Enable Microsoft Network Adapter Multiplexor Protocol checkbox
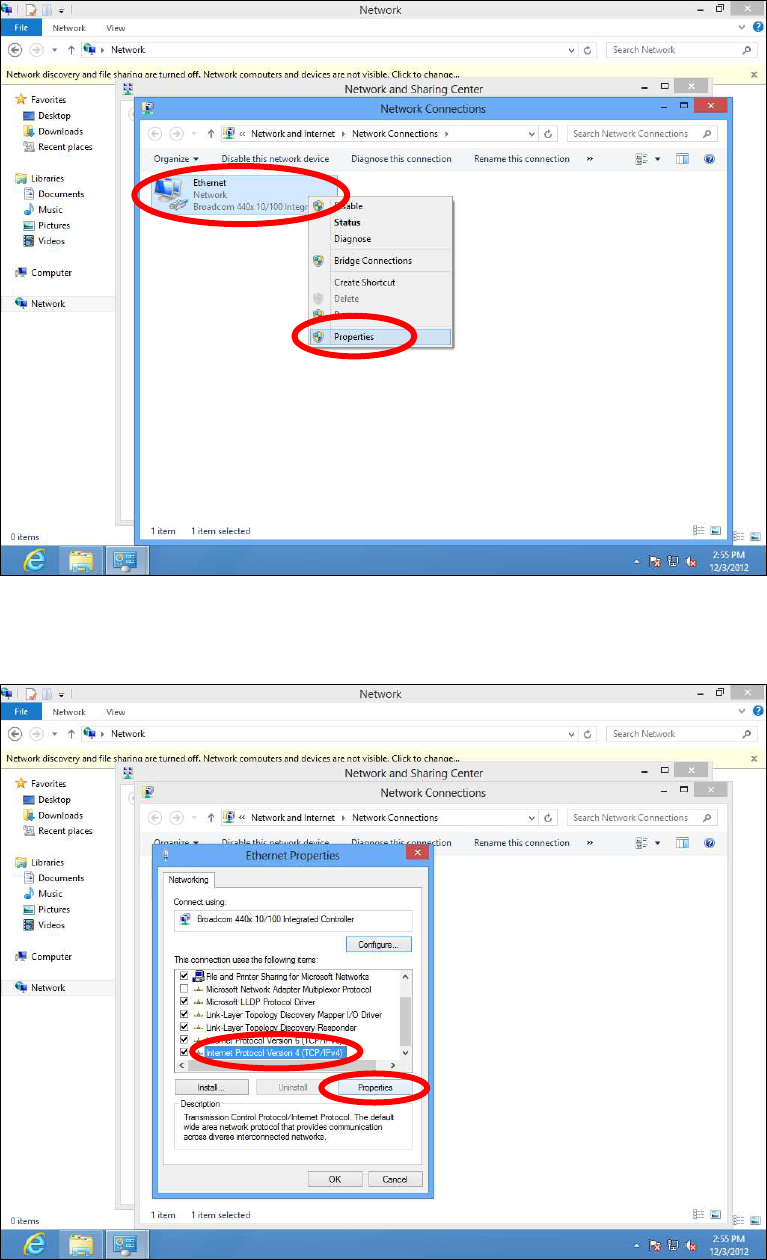The width and height of the screenshot is (767, 1260). coord(183,989)
